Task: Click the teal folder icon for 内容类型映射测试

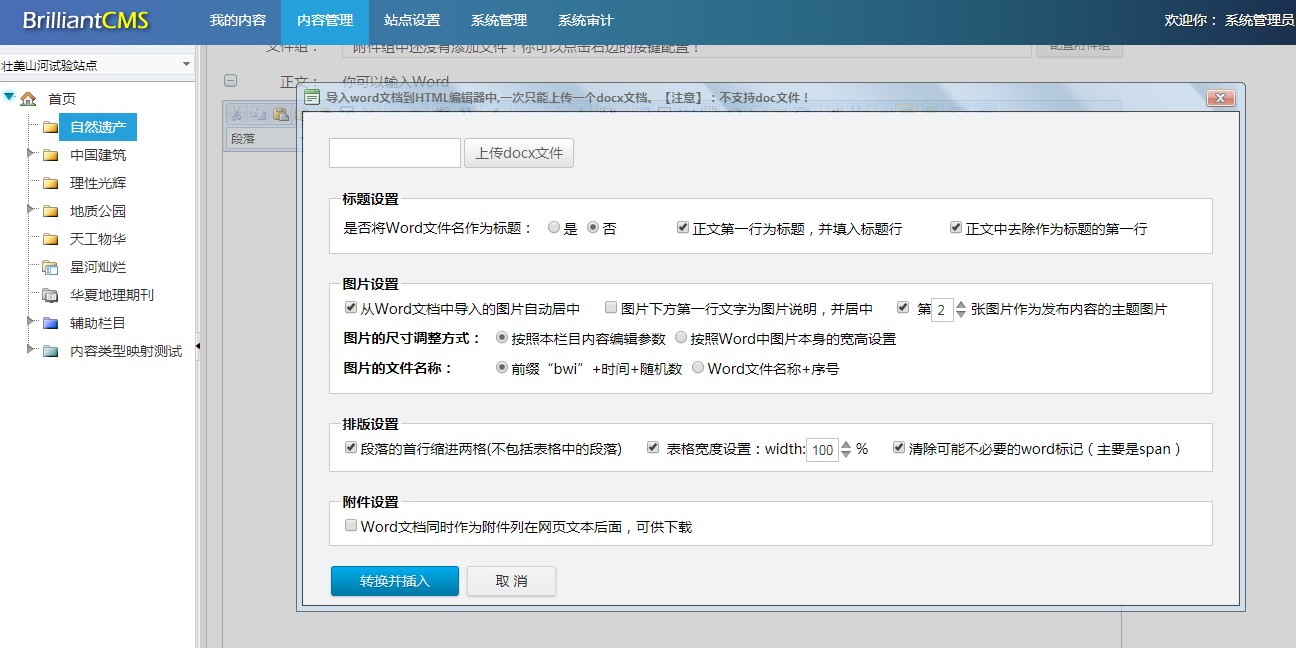Action: (50, 351)
